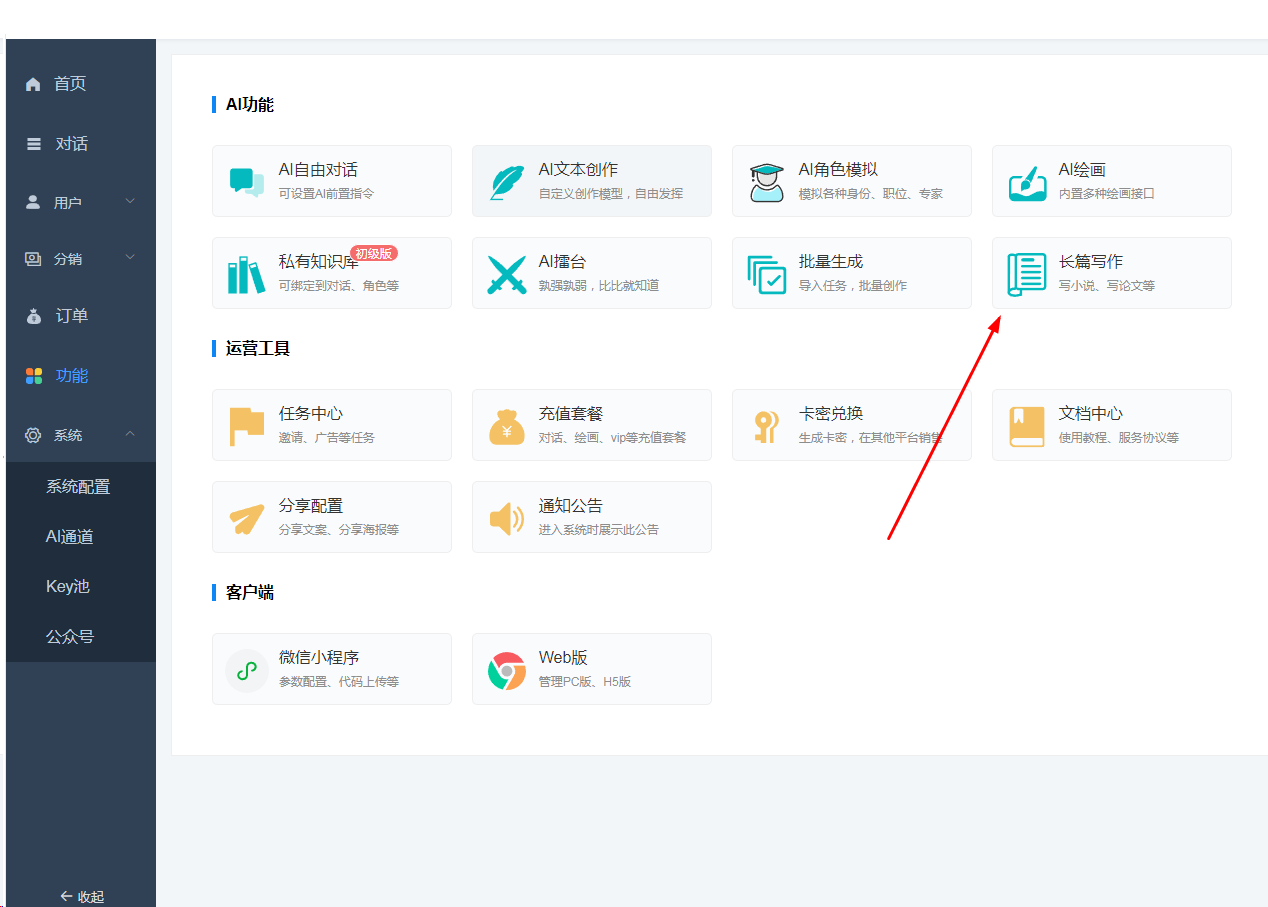Expand the 分销 menu chevron
Screen dimensions: 1268x907
pyautogui.click(x=130, y=258)
